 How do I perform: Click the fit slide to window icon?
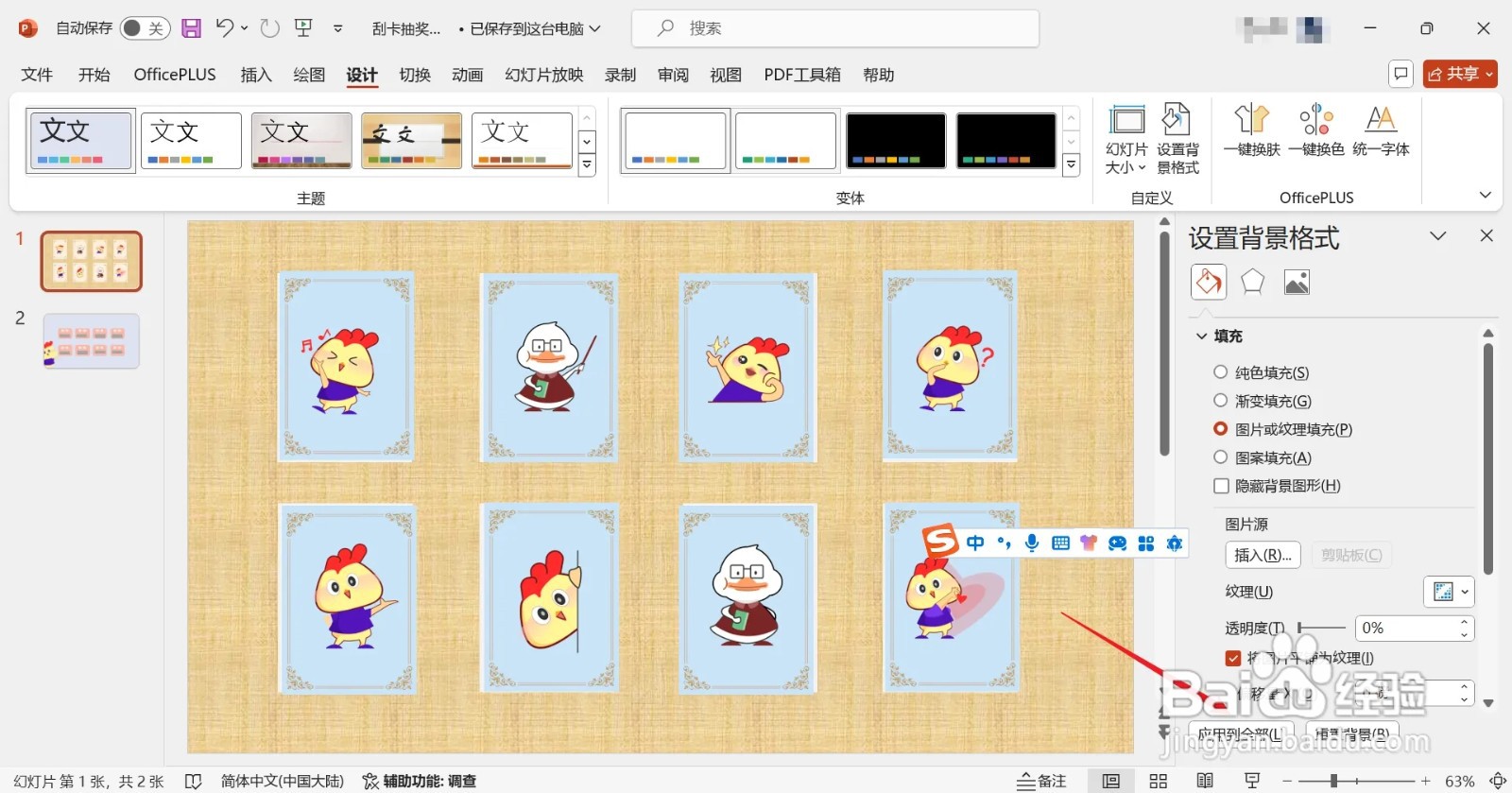tap(1498, 781)
